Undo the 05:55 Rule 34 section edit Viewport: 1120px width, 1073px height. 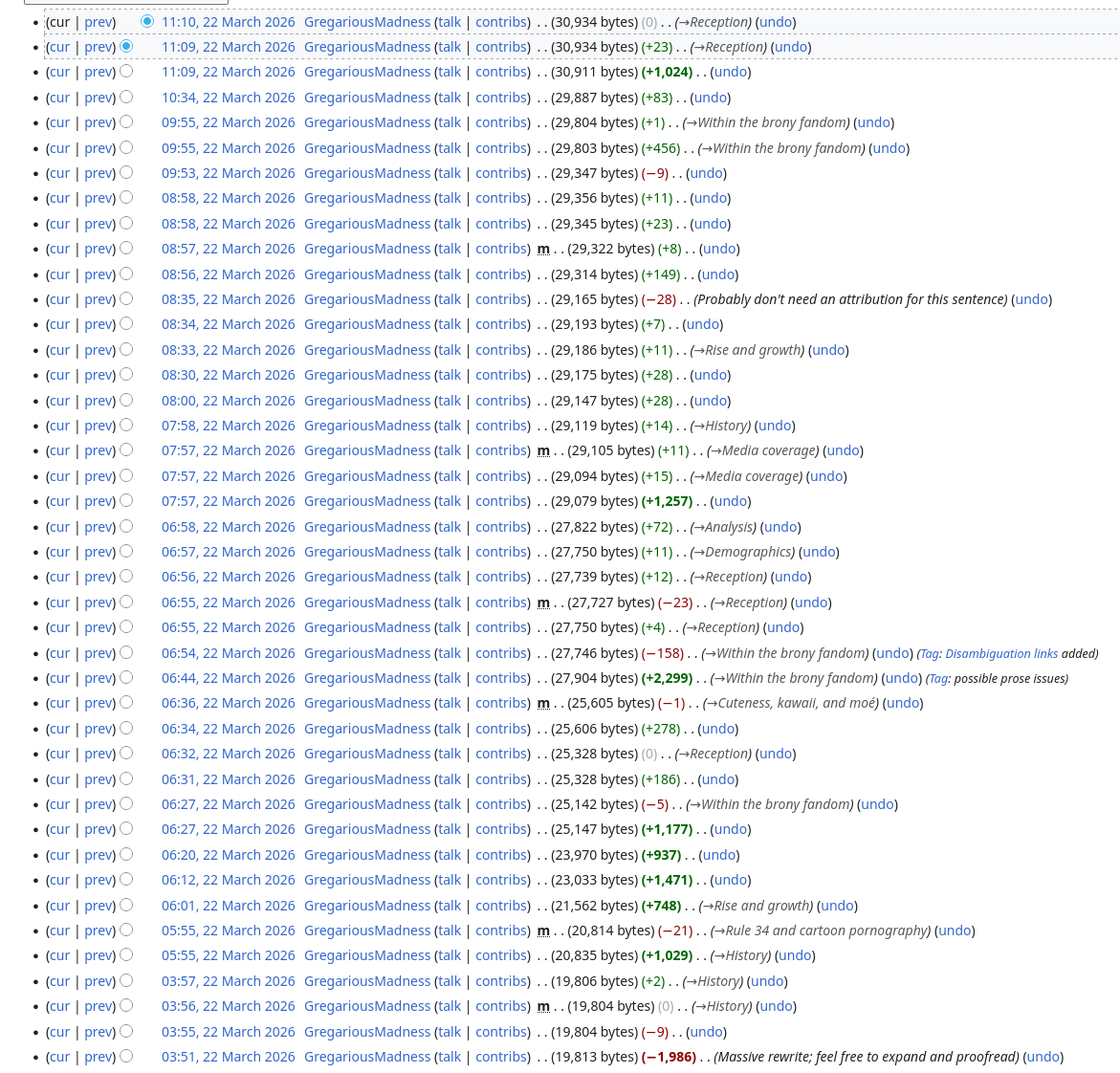tap(955, 931)
